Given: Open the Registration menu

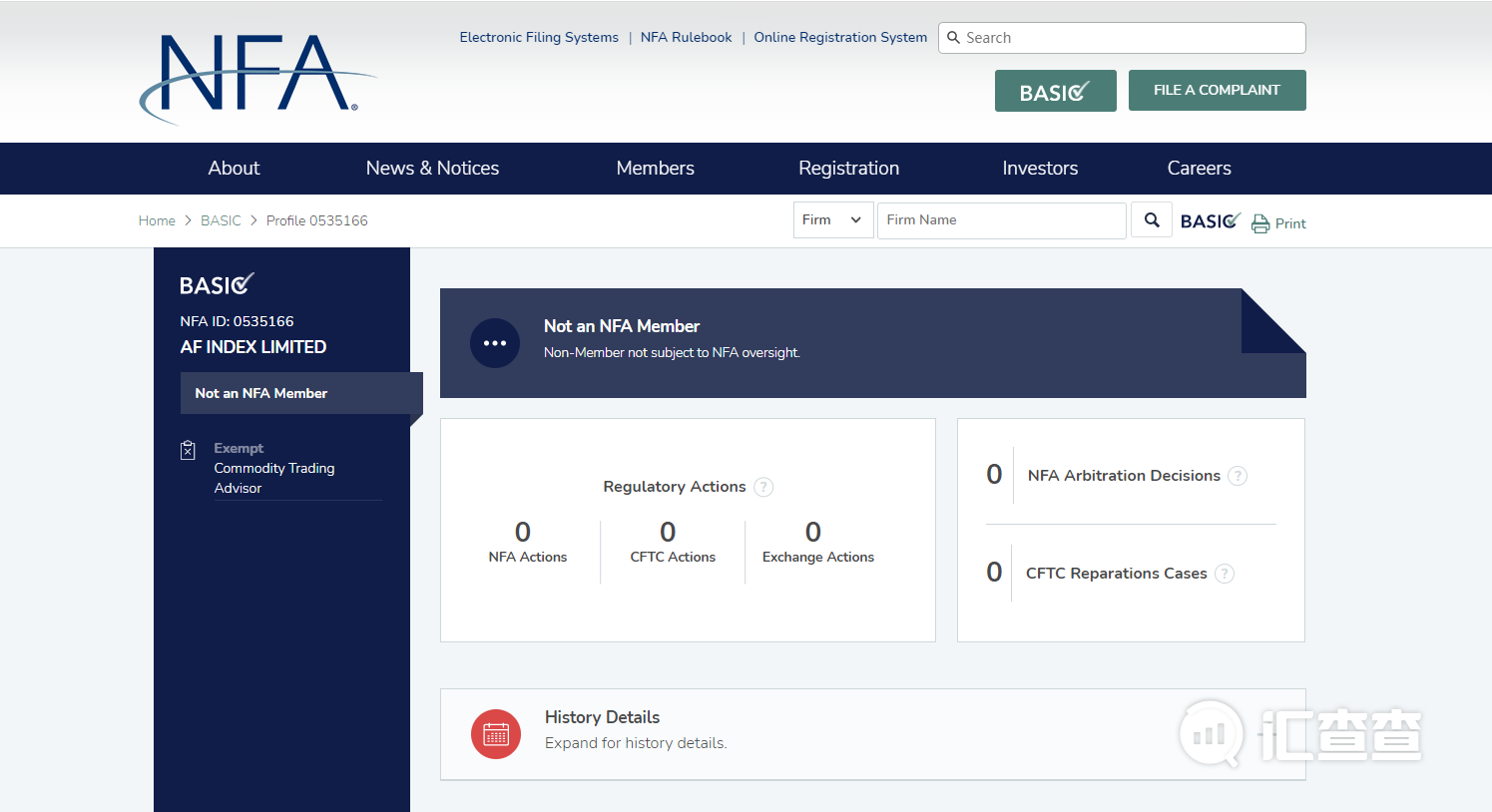Looking at the screenshot, I should click(848, 169).
